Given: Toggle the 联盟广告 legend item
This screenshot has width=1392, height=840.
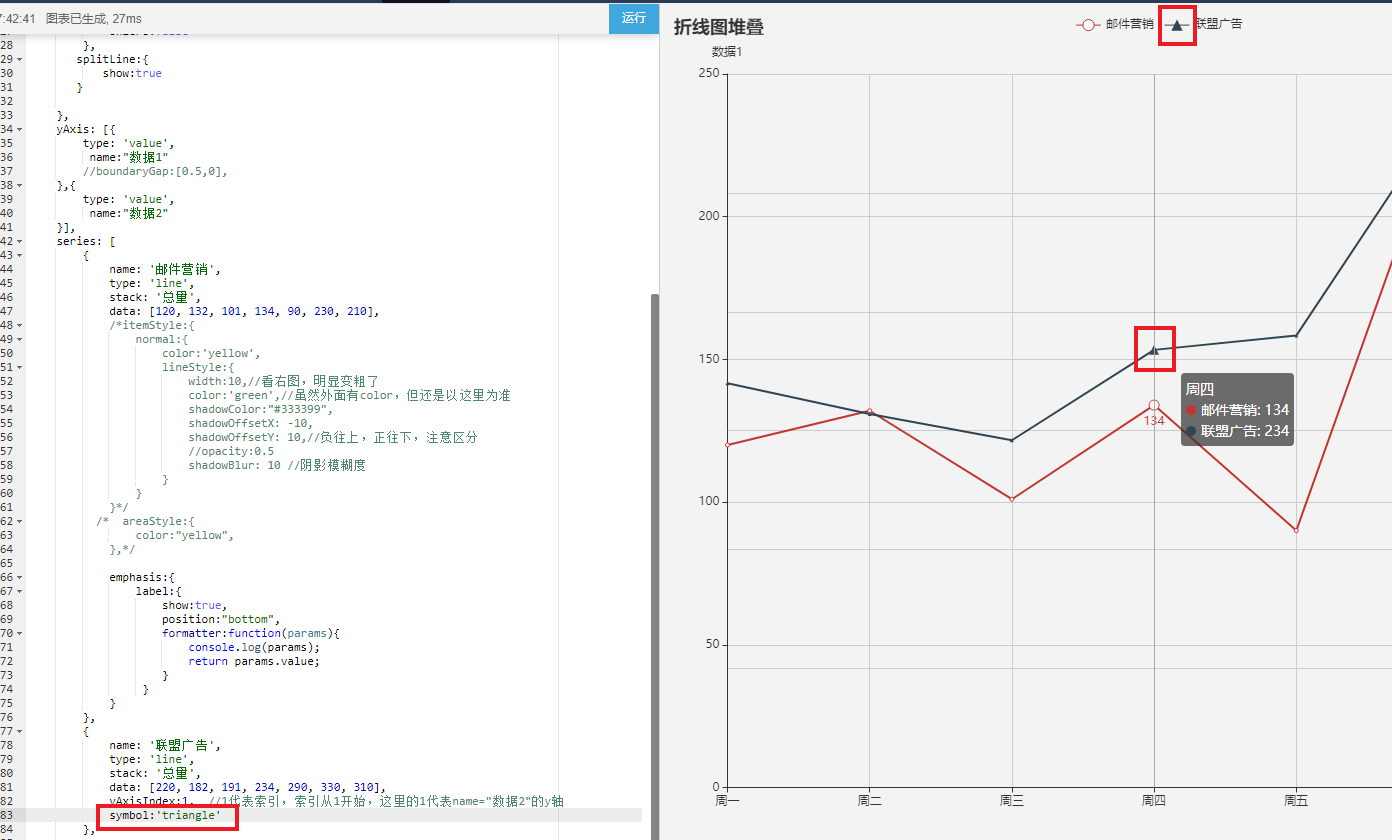Looking at the screenshot, I should (1204, 24).
